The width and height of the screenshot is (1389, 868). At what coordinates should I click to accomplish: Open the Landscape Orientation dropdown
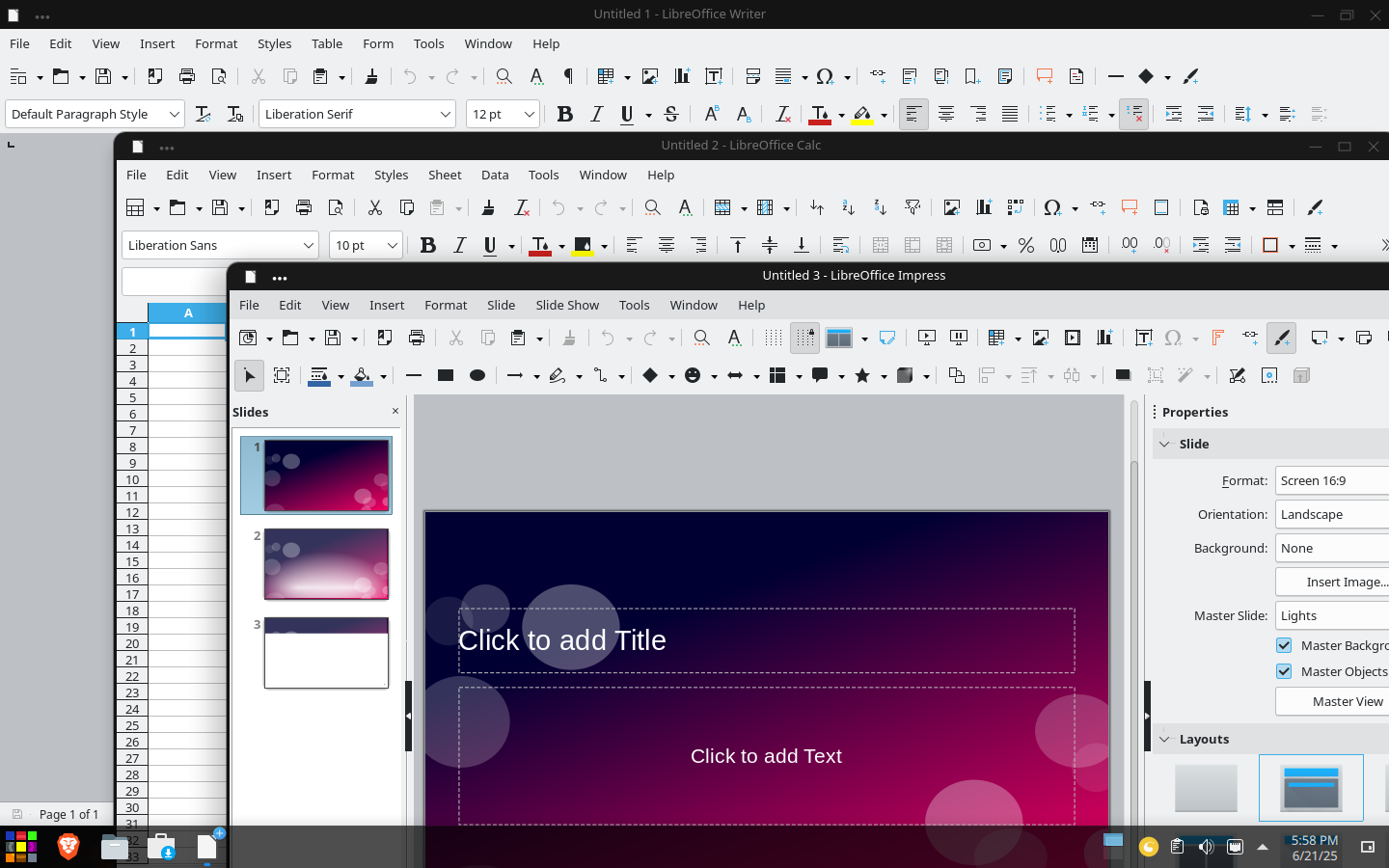point(1332,514)
